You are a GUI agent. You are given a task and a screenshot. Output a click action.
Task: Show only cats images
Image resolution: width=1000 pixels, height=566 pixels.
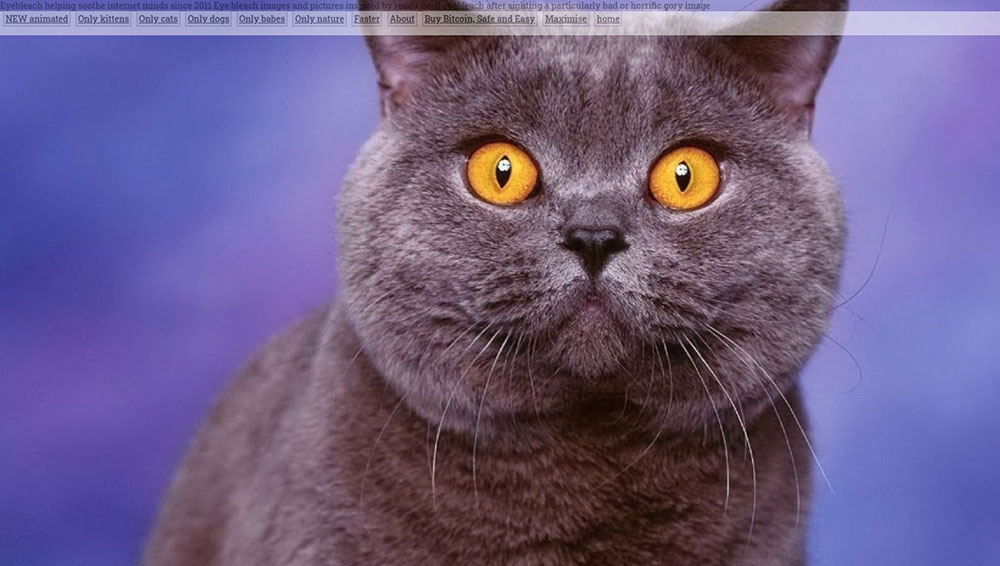(158, 19)
